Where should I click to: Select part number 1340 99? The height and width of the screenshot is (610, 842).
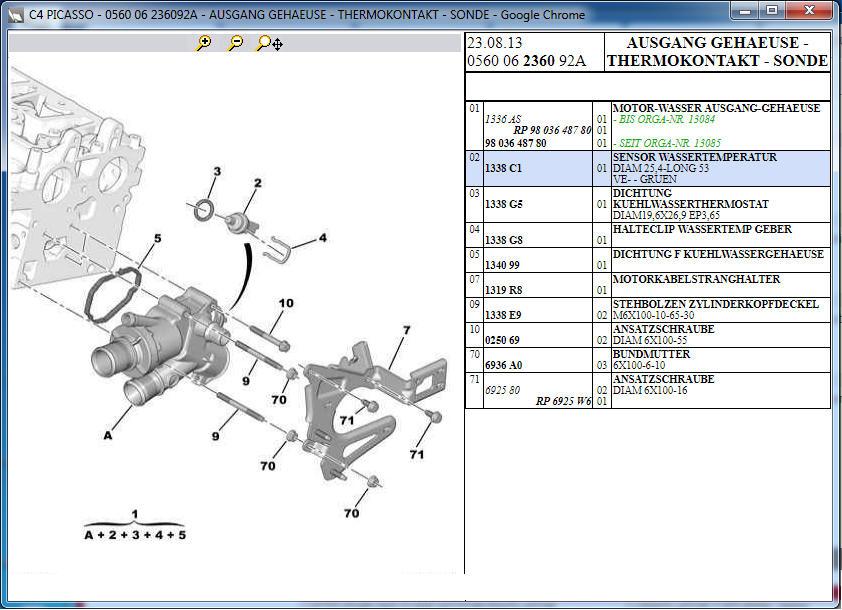click(x=503, y=265)
